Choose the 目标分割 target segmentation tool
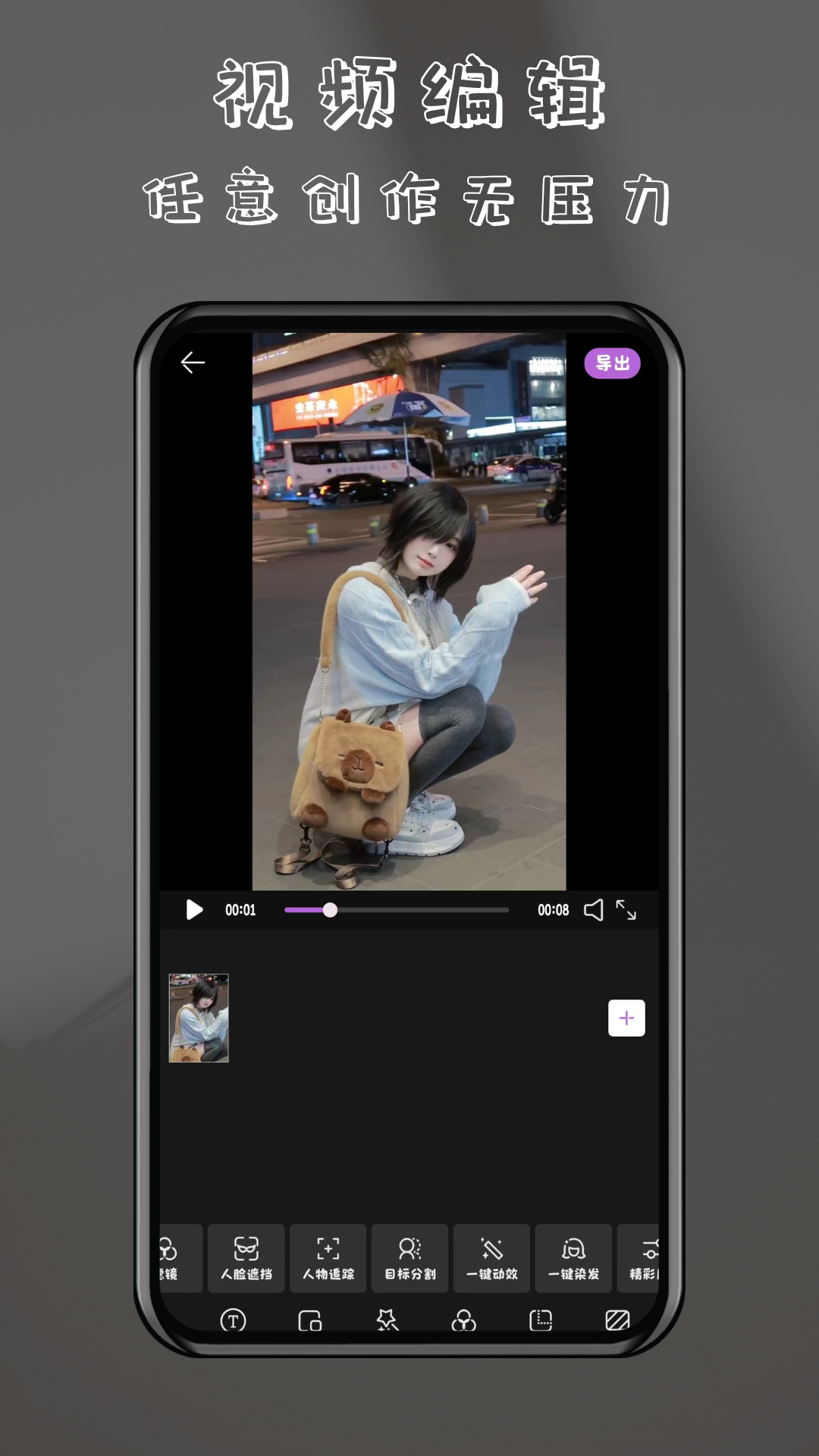819x1456 pixels. point(410,1258)
